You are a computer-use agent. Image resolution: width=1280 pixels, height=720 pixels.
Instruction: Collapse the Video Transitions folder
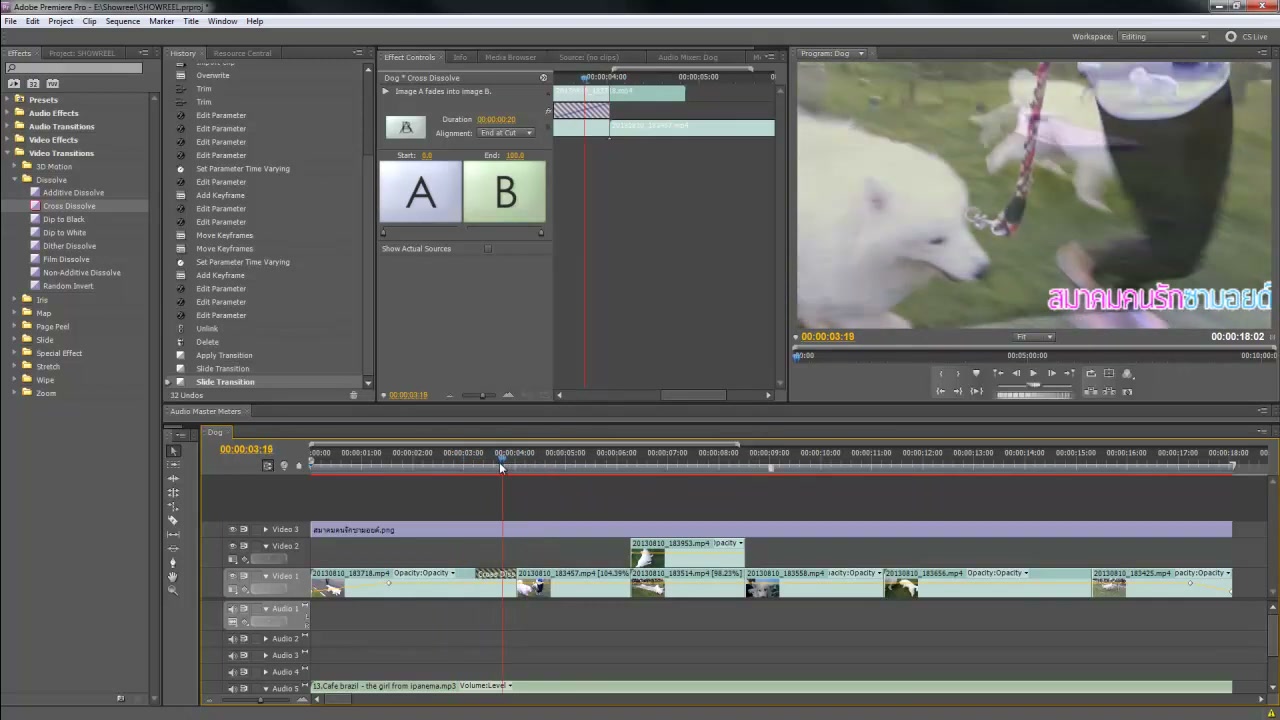click(x=8, y=153)
